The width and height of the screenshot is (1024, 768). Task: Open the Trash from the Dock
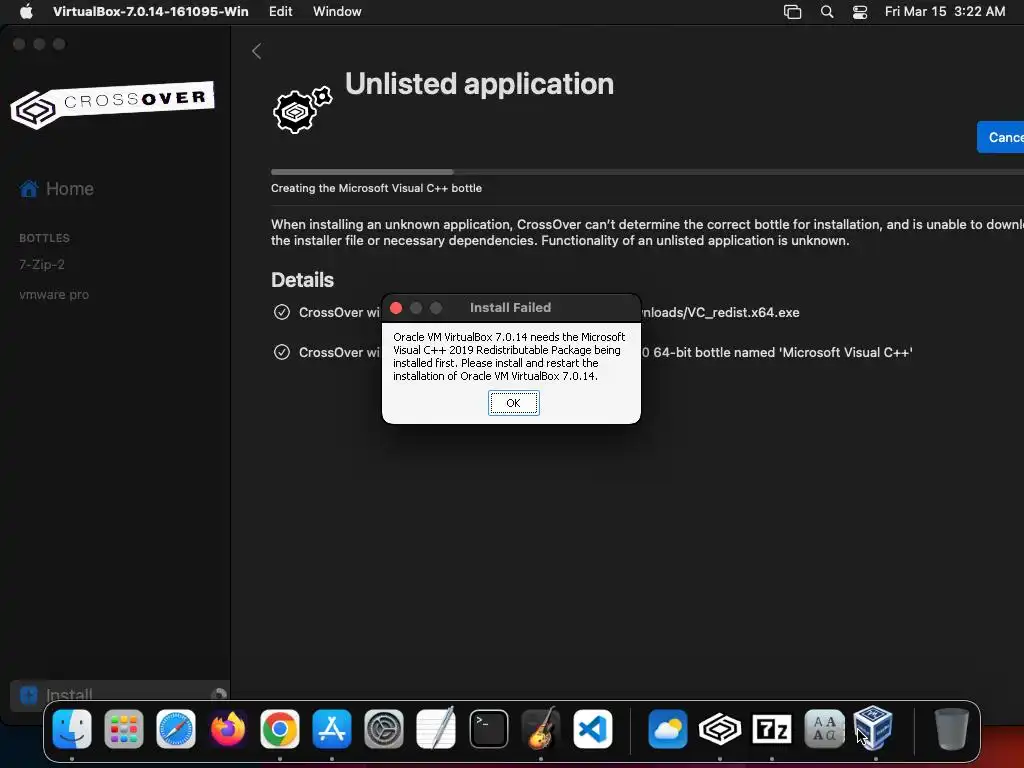(x=952, y=729)
